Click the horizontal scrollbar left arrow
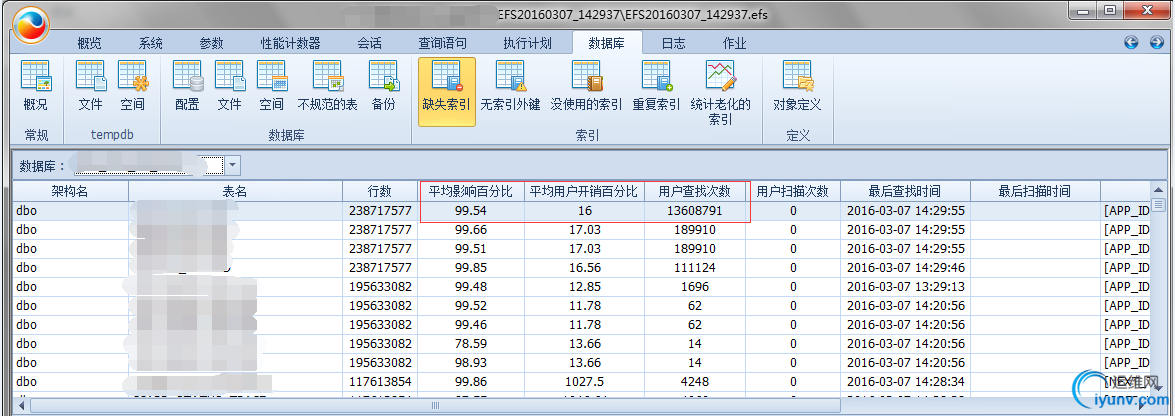This screenshot has height=416, width=1175. [22, 406]
